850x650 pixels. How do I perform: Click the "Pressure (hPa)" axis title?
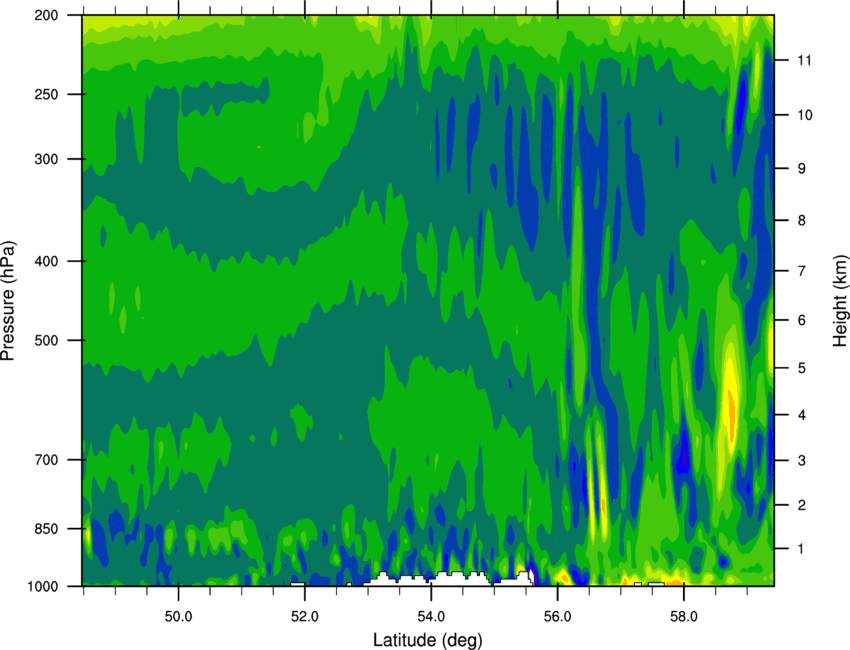click(x=8, y=301)
